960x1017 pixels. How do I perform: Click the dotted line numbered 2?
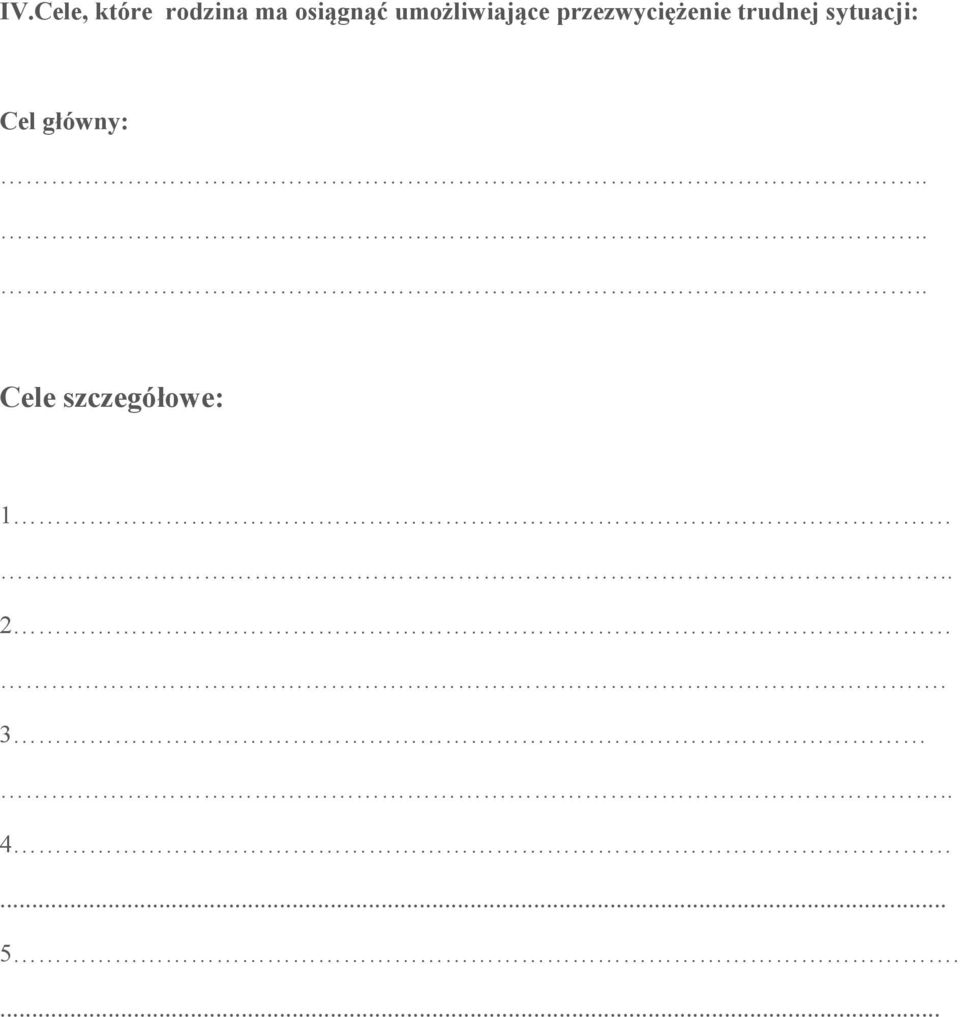pos(475,627)
